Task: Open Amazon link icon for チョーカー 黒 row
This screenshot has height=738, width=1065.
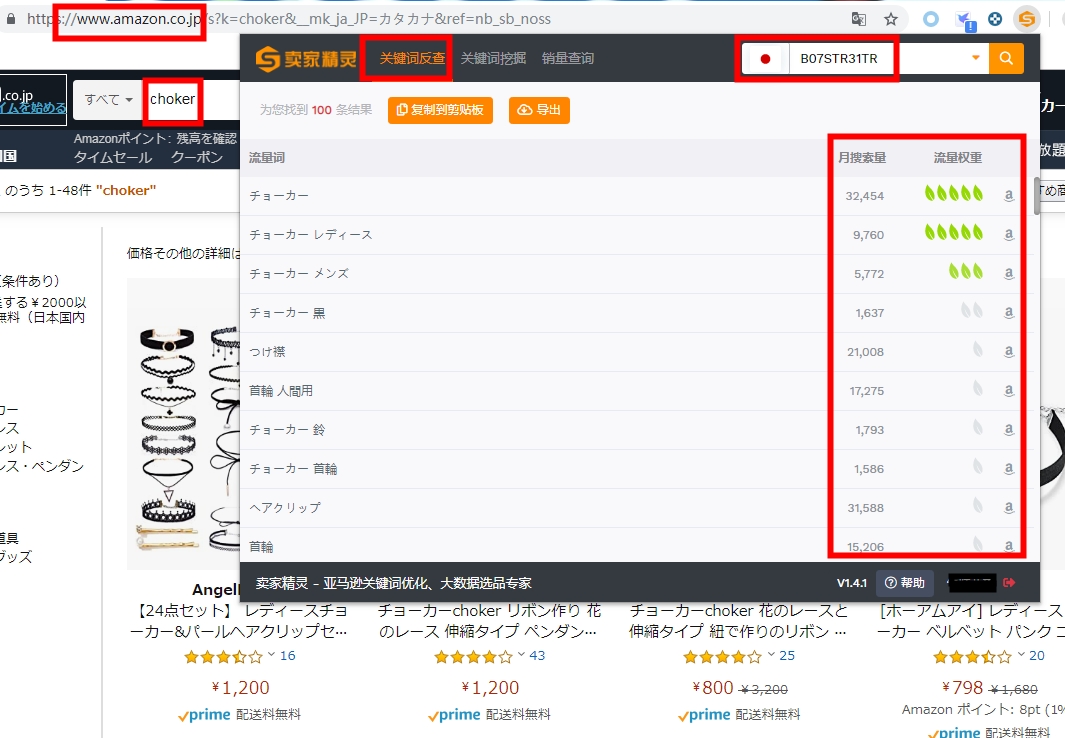Action: coord(1009,312)
